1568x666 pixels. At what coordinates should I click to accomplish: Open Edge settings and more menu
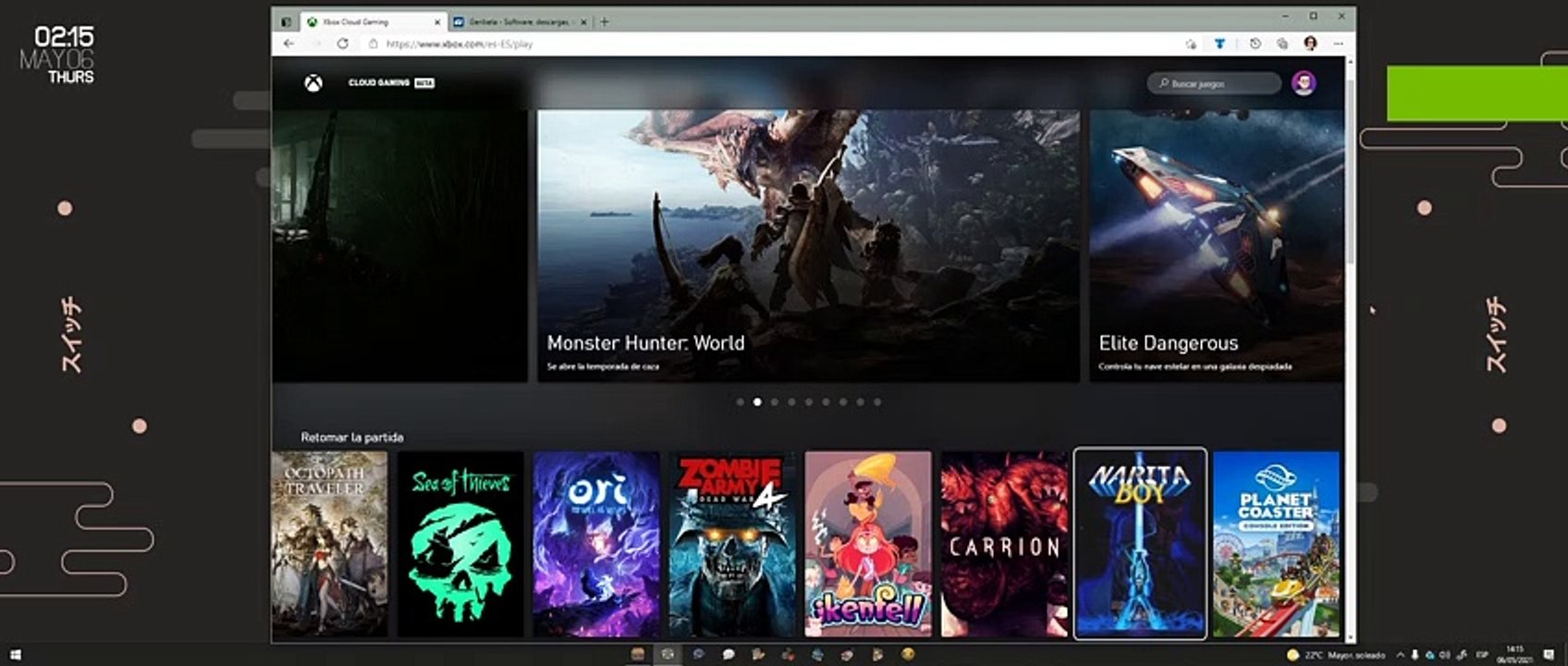pyautogui.click(x=1338, y=43)
